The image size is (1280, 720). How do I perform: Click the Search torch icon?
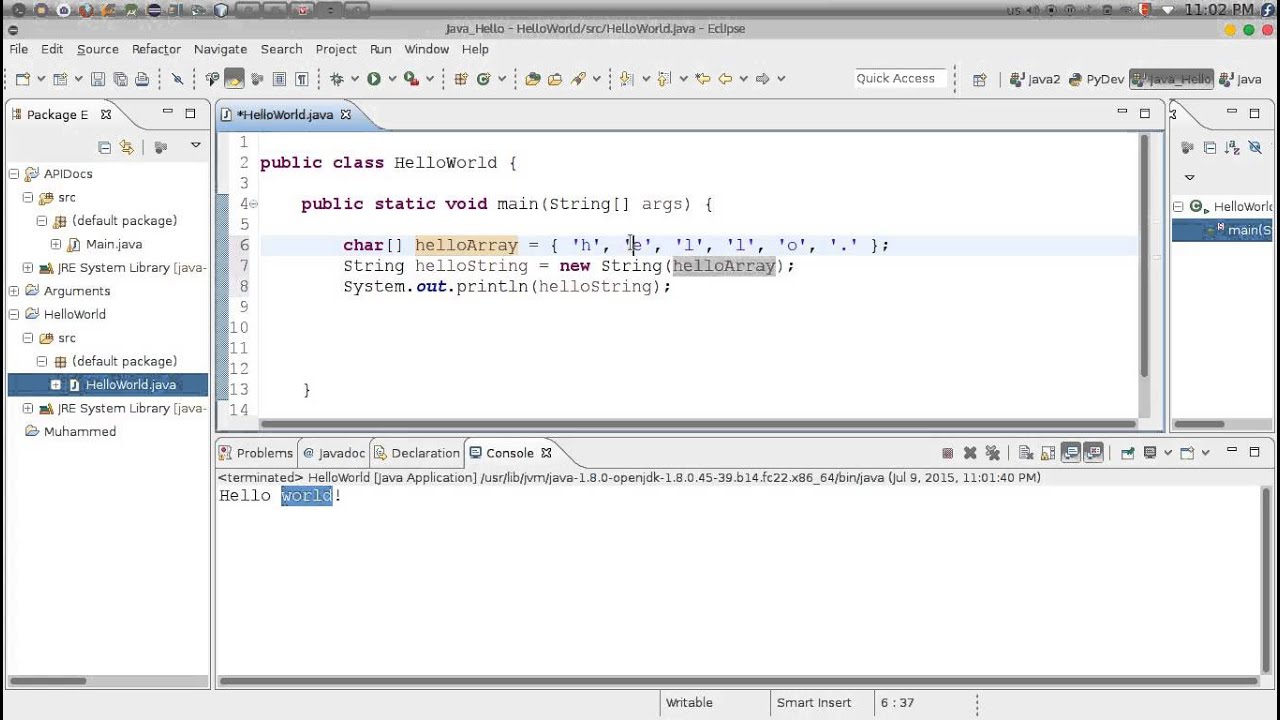click(x=578, y=79)
